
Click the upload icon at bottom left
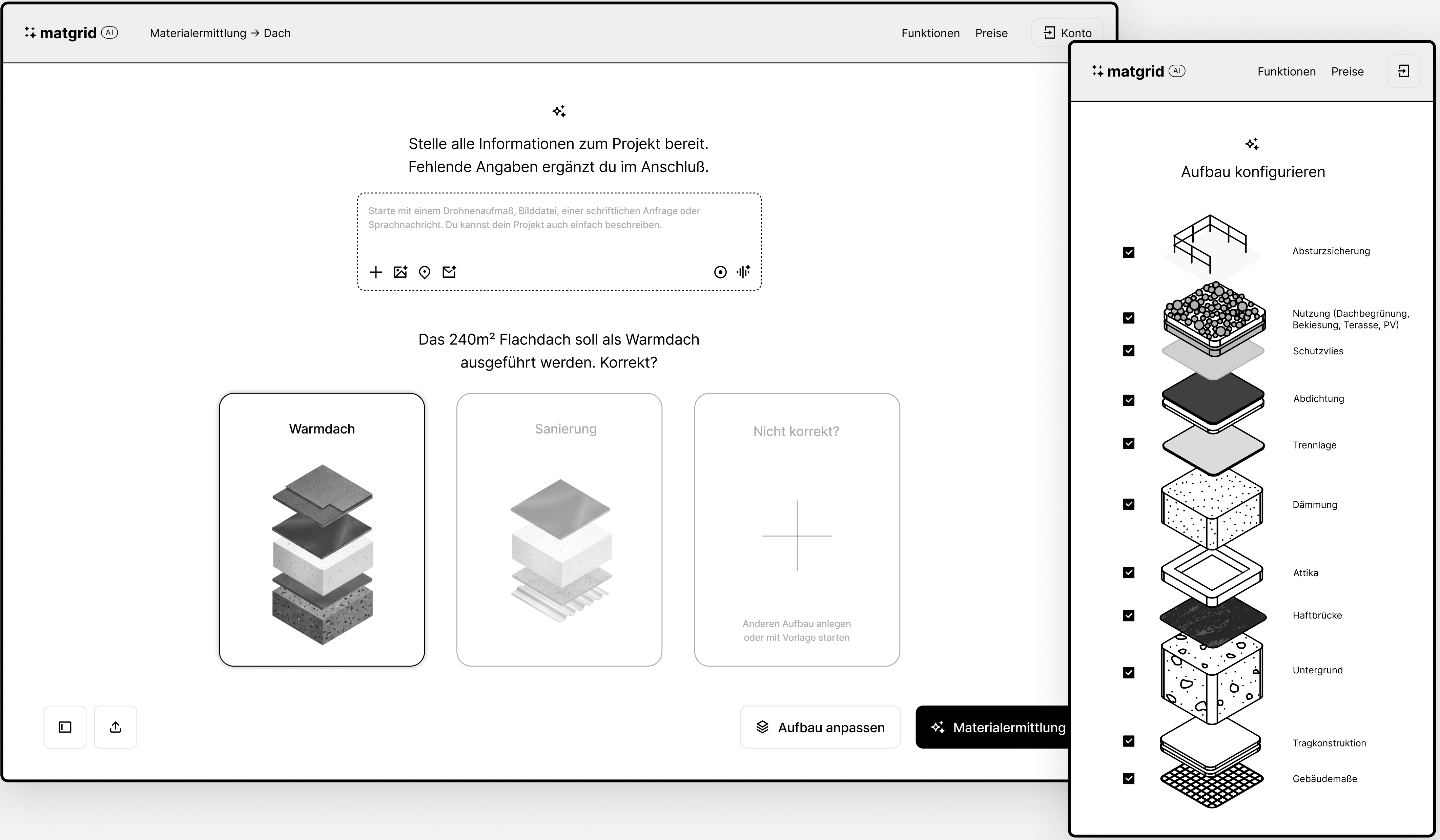(x=115, y=727)
